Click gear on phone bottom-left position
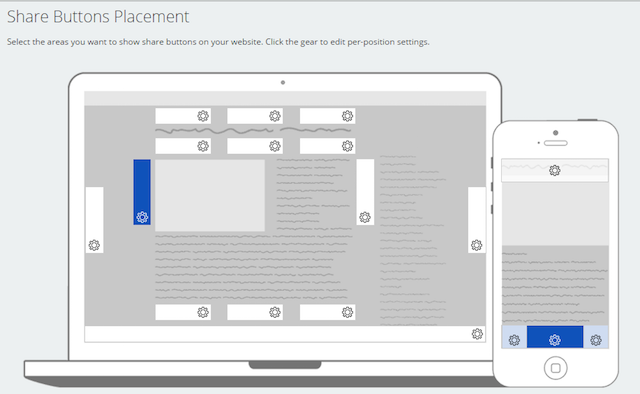 (514, 340)
